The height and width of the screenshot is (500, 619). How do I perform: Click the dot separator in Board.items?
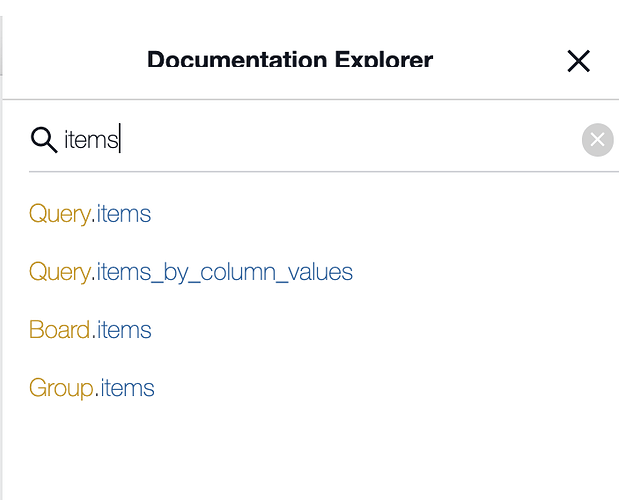[x=94, y=337]
